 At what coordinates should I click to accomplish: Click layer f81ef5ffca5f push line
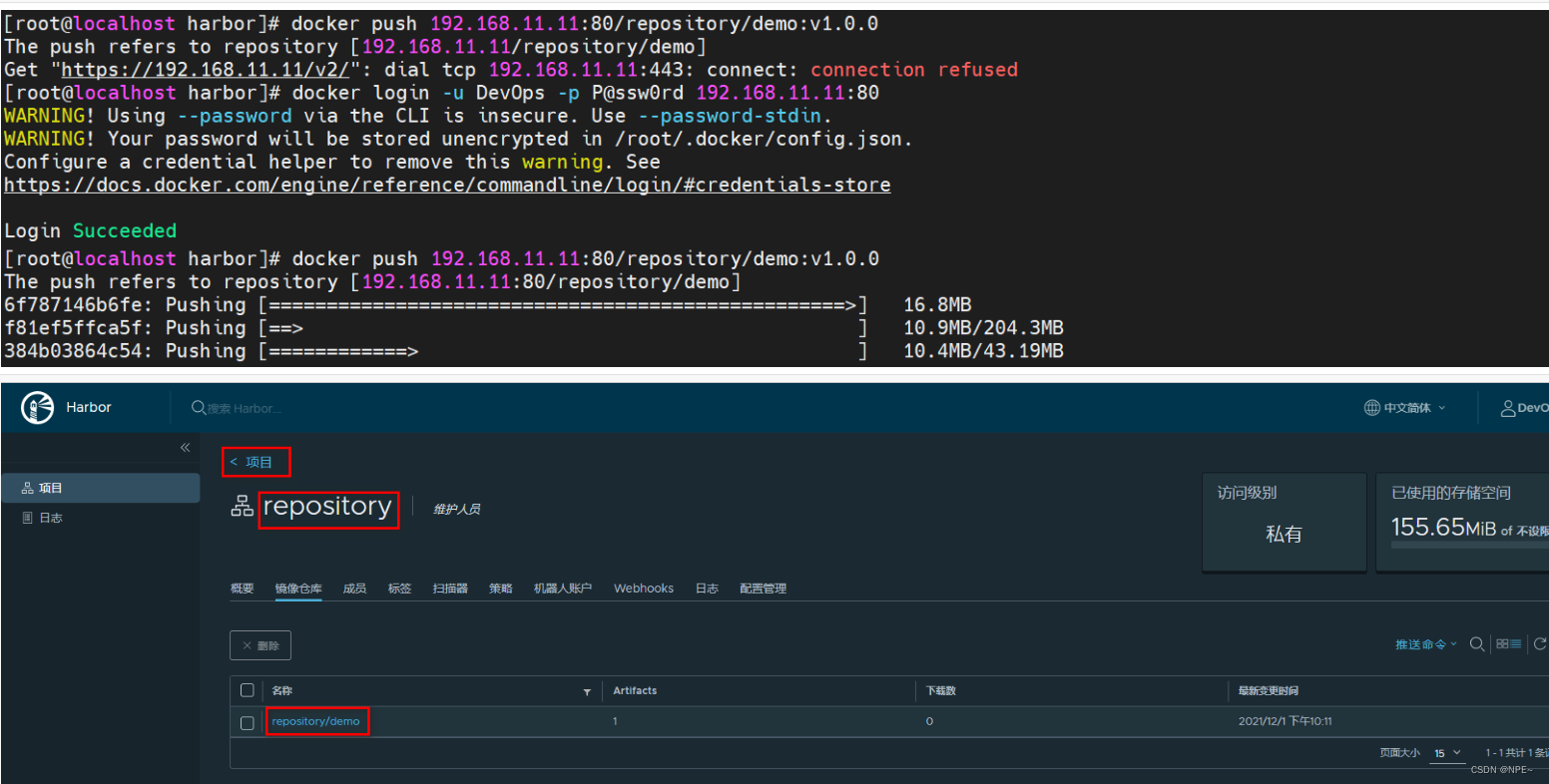click(x=534, y=328)
